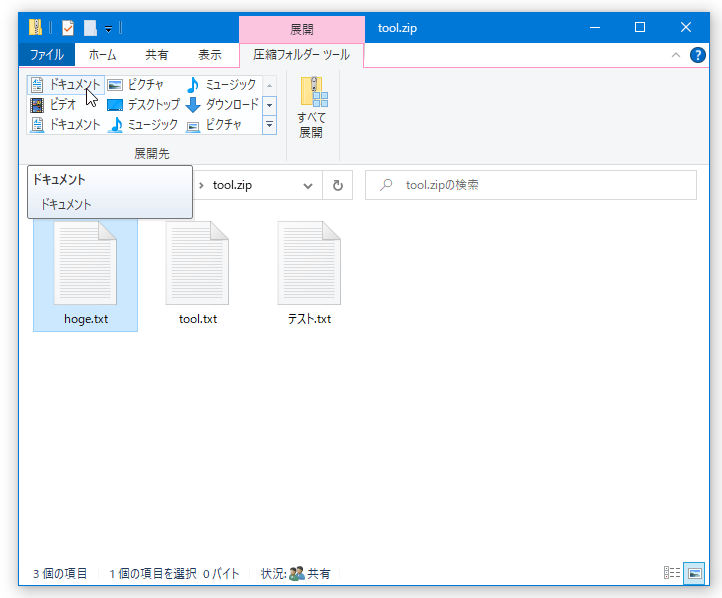Click tool.zip in the address bar
This screenshot has height=598, width=722.
[232, 185]
